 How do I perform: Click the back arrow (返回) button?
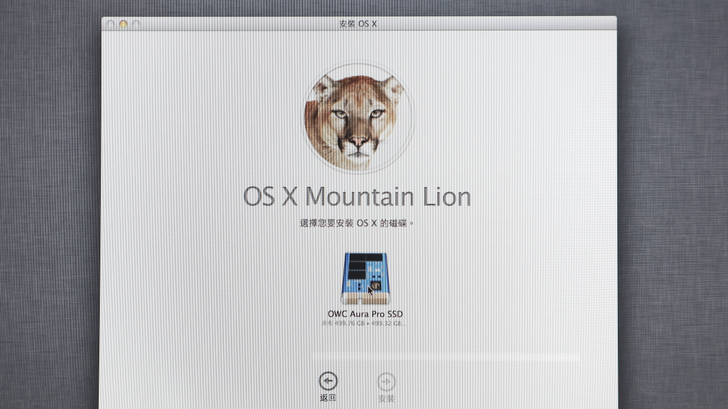(328, 381)
